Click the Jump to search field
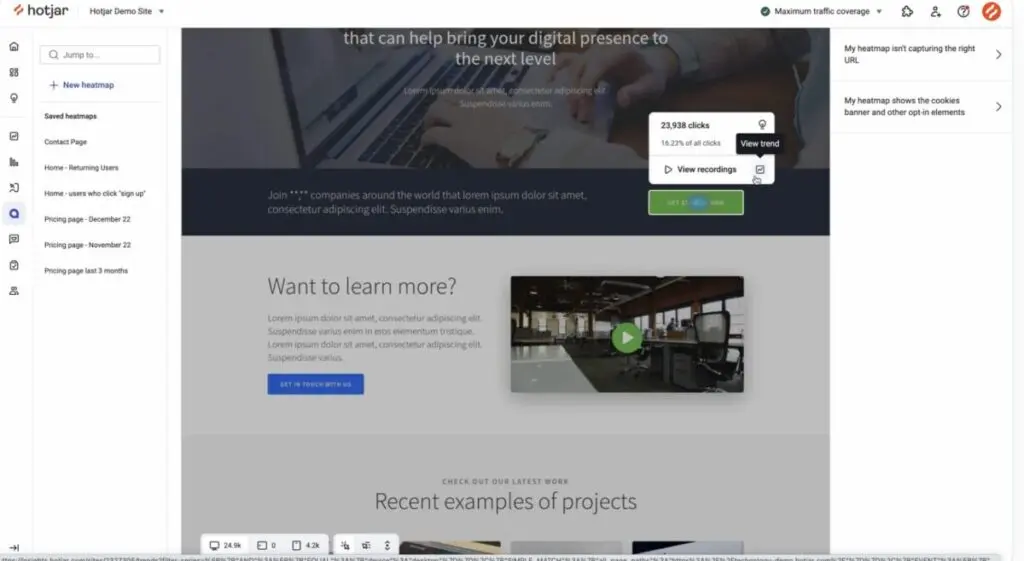Viewport: 1024px width, 561px height. click(100, 55)
